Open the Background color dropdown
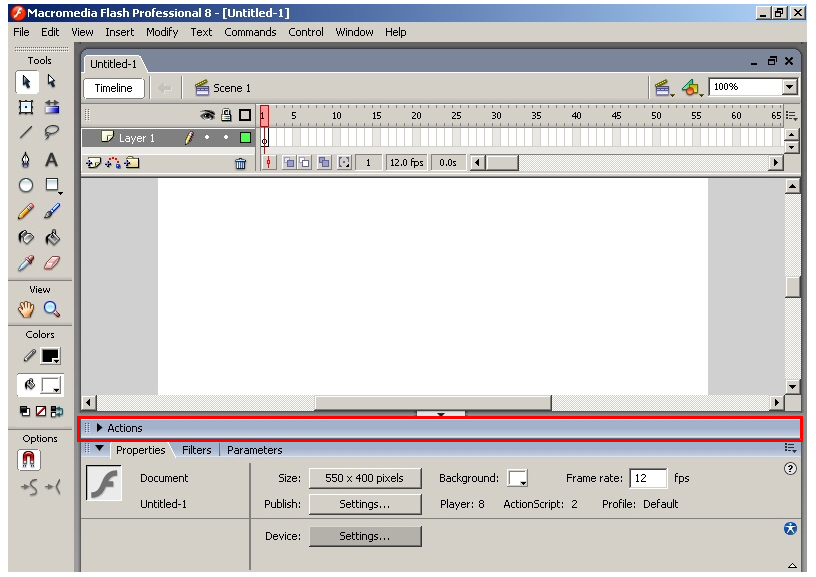This screenshot has width=816, height=577. (x=518, y=478)
